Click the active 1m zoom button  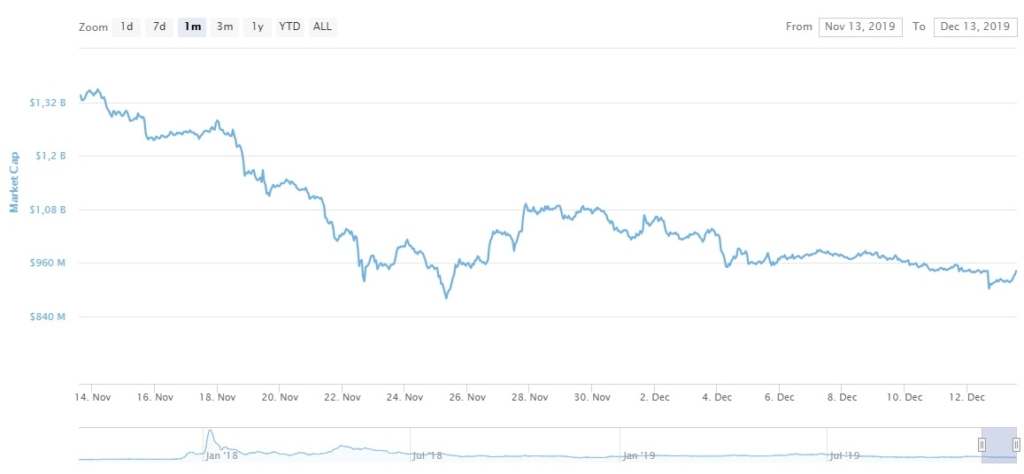click(192, 27)
